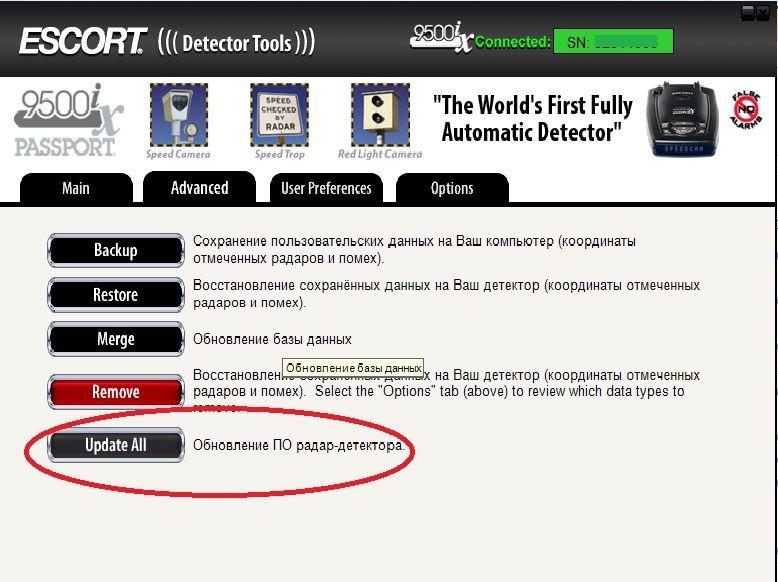Image resolution: width=778 pixels, height=582 pixels.
Task: Minimize the Detector Tools window
Action: click(748, 12)
